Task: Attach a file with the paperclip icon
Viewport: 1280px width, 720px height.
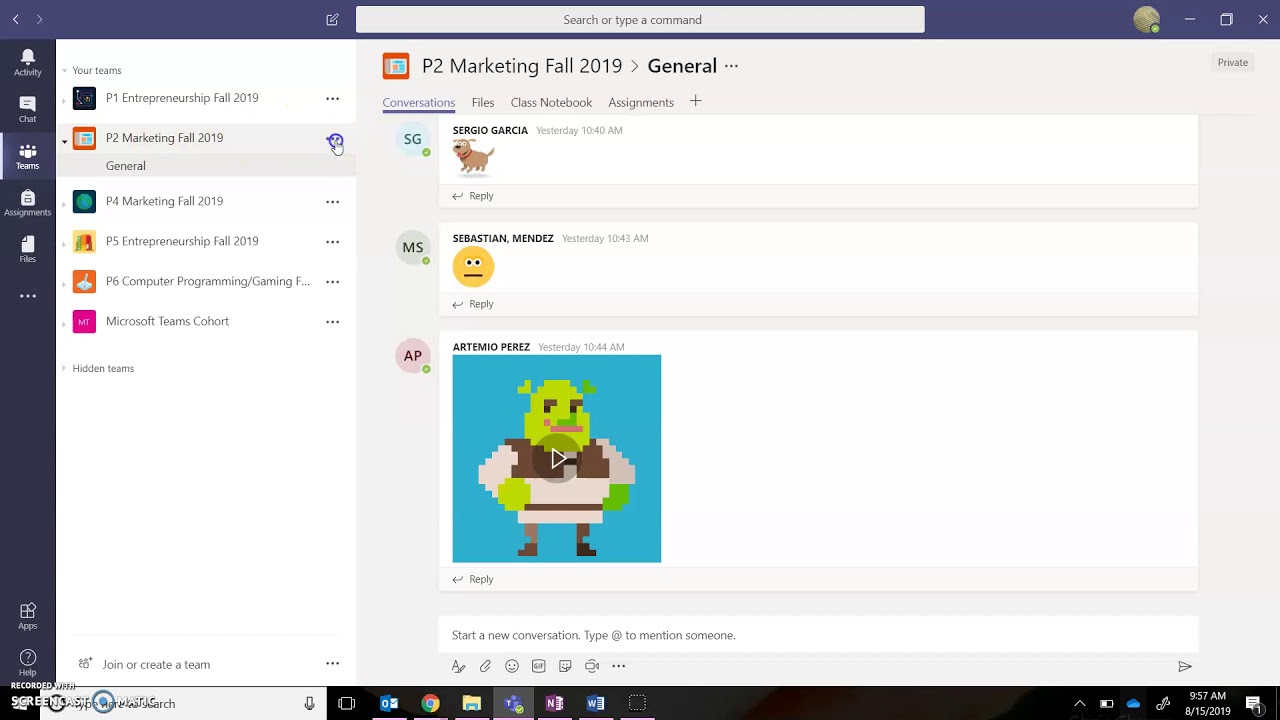Action: (485, 666)
